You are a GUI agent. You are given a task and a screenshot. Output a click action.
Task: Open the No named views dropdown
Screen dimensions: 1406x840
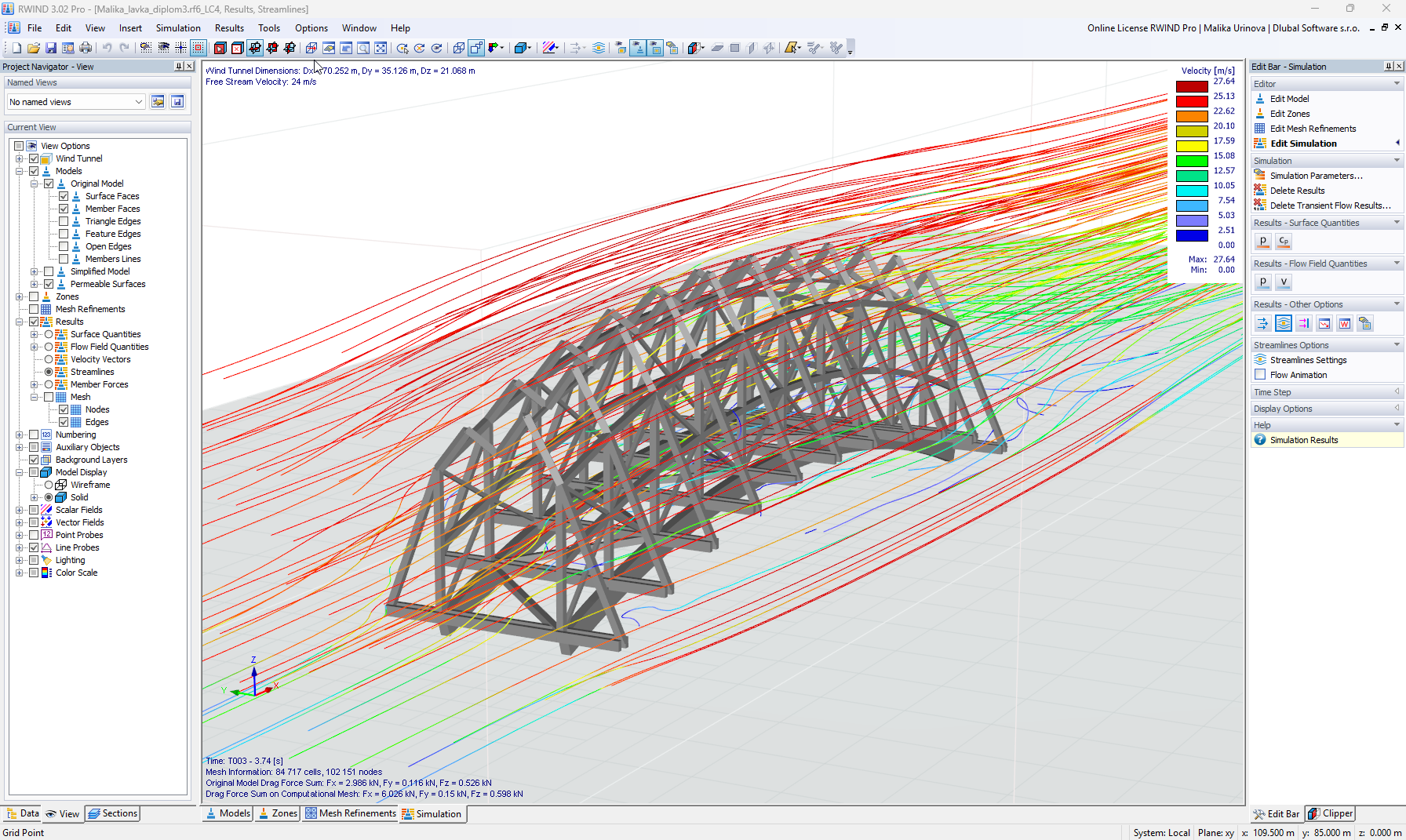click(76, 102)
